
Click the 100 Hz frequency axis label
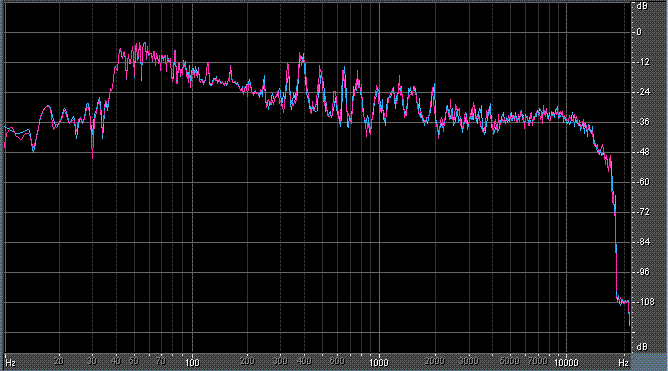pos(192,362)
